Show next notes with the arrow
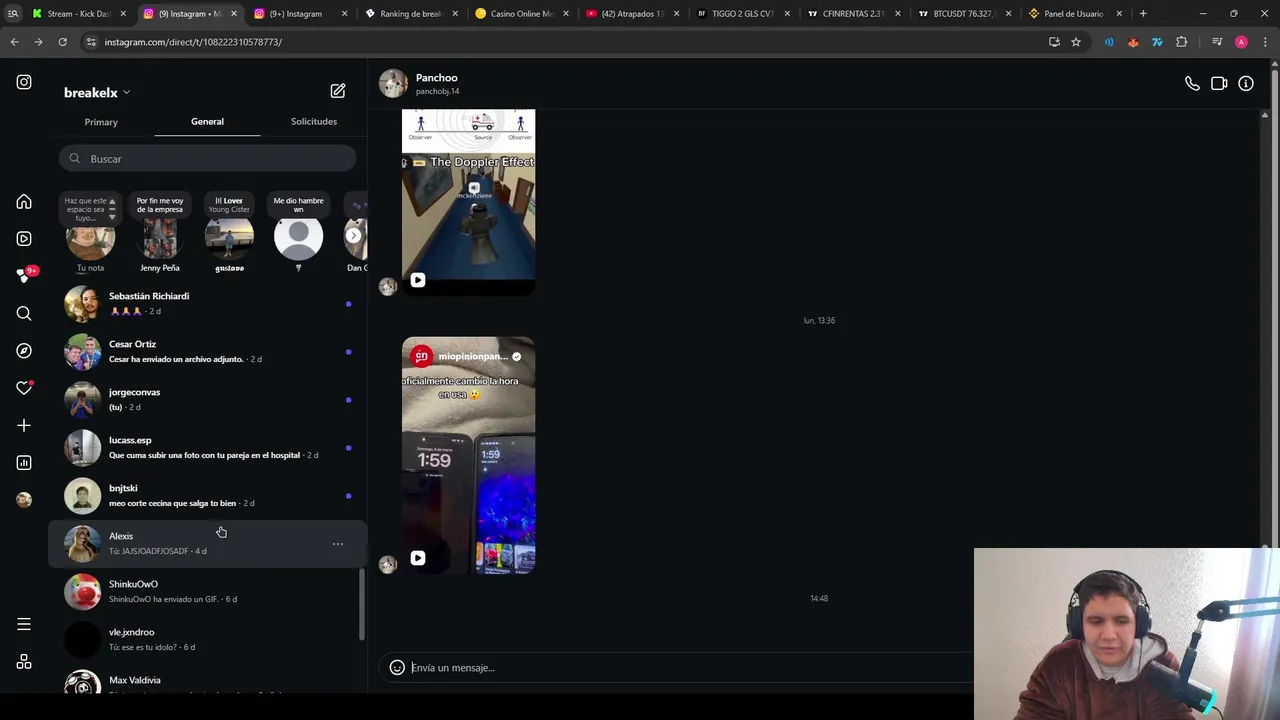Viewport: 1280px width, 720px height. pos(353,236)
